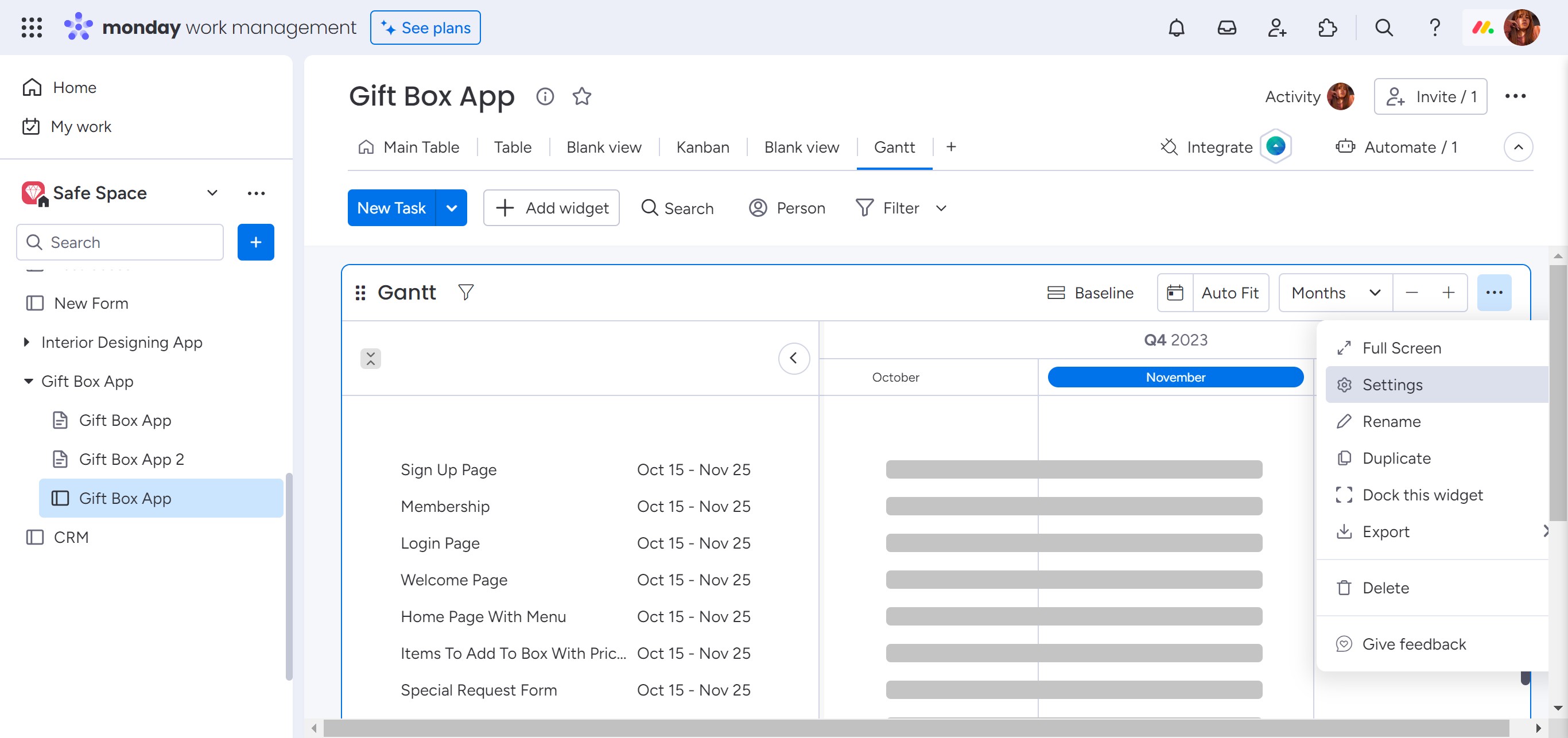This screenshot has height=738, width=1568.
Task: Collapse the Gift Box App folder
Action: pyautogui.click(x=28, y=381)
